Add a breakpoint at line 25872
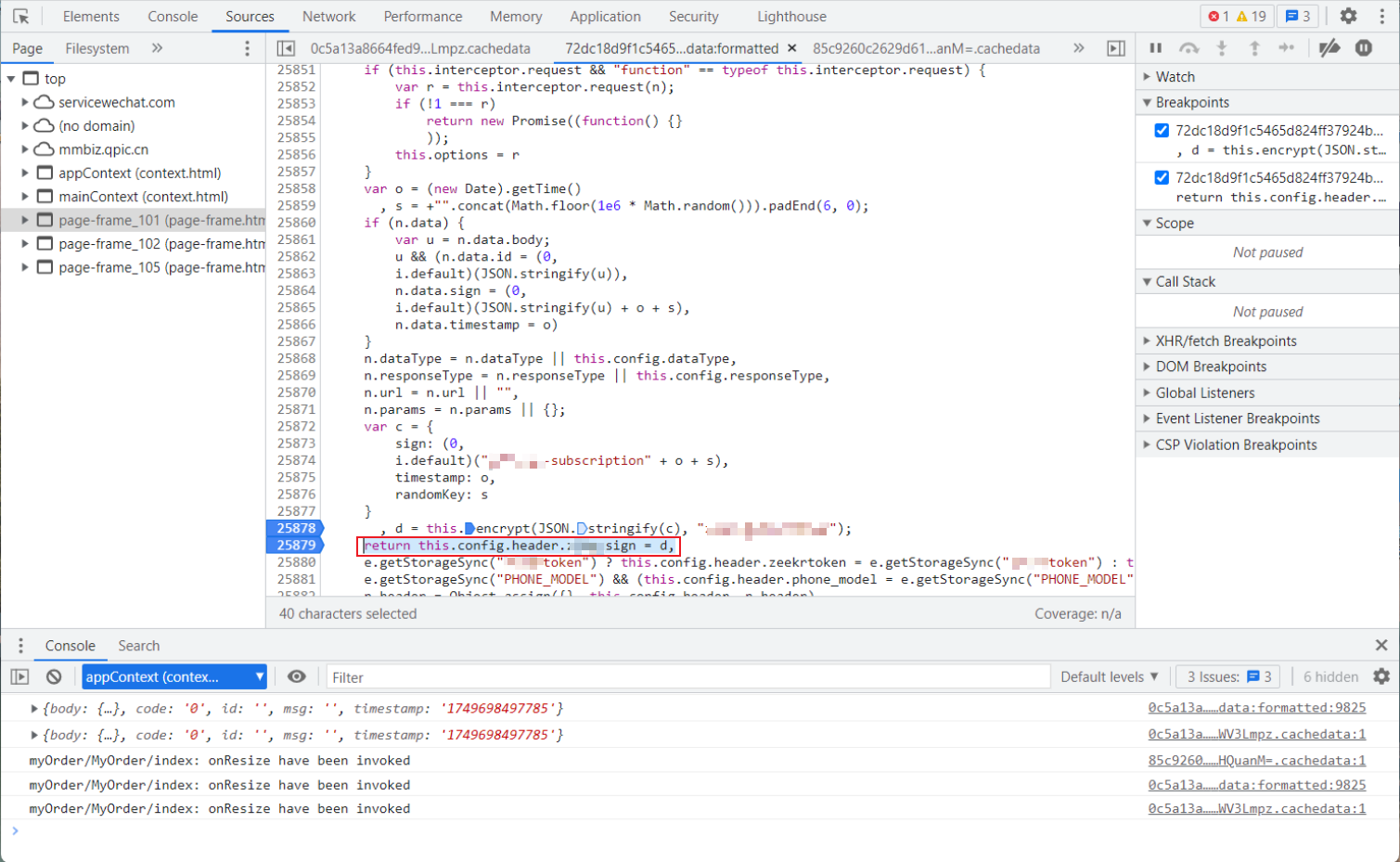Screen dimensions: 1400x862 [x=296, y=427]
